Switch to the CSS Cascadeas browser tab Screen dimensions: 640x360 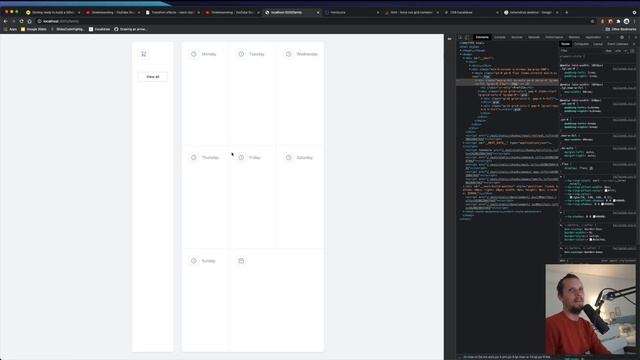(471, 13)
